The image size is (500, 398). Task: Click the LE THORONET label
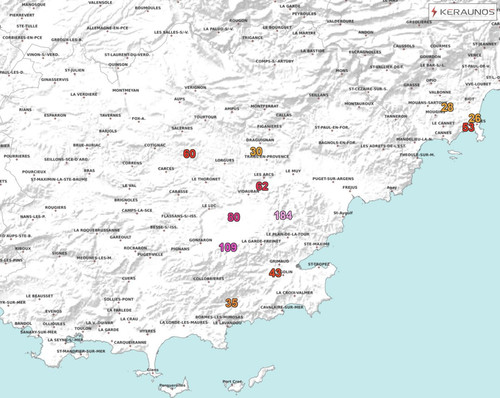pyautogui.click(x=206, y=179)
